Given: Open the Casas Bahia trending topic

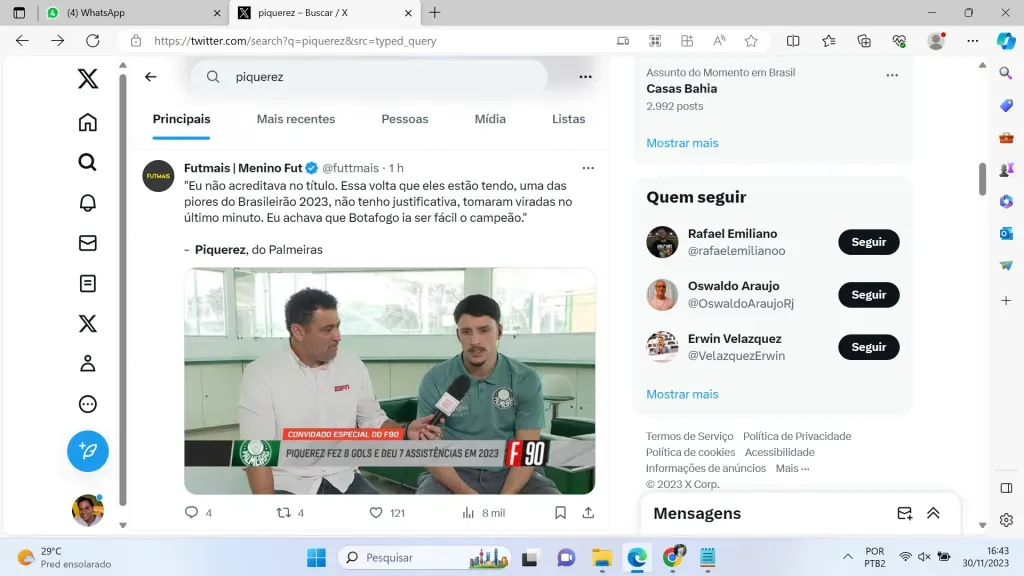Looking at the screenshot, I should click(x=681, y=89).
